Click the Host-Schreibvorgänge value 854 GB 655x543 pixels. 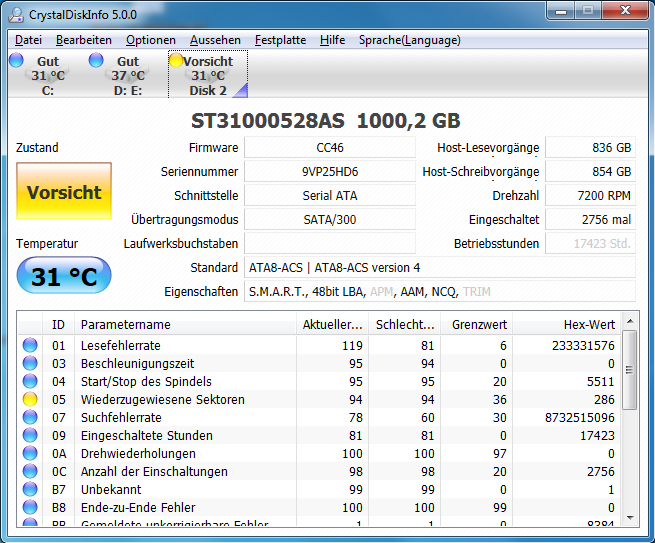(x=591, y=172)
